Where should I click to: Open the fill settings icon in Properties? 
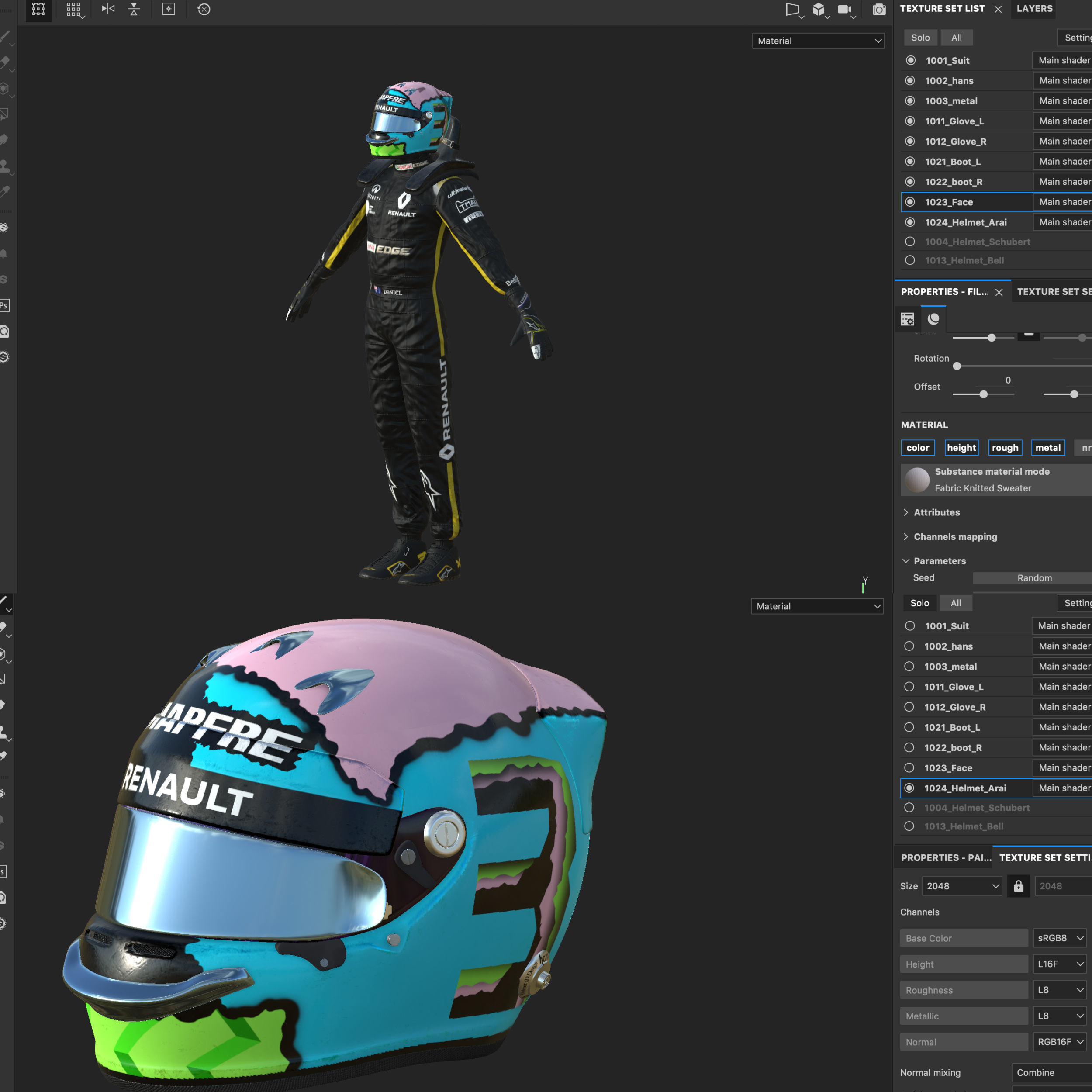[x=907, y=319]
